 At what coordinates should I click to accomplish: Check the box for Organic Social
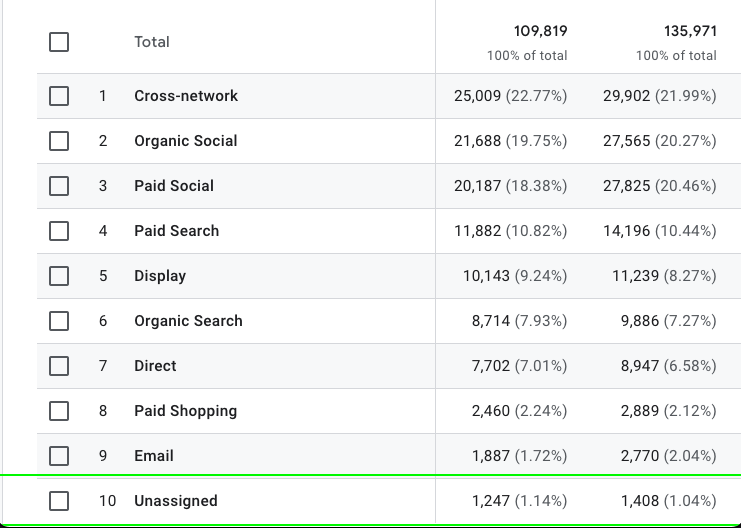point(59,141)
